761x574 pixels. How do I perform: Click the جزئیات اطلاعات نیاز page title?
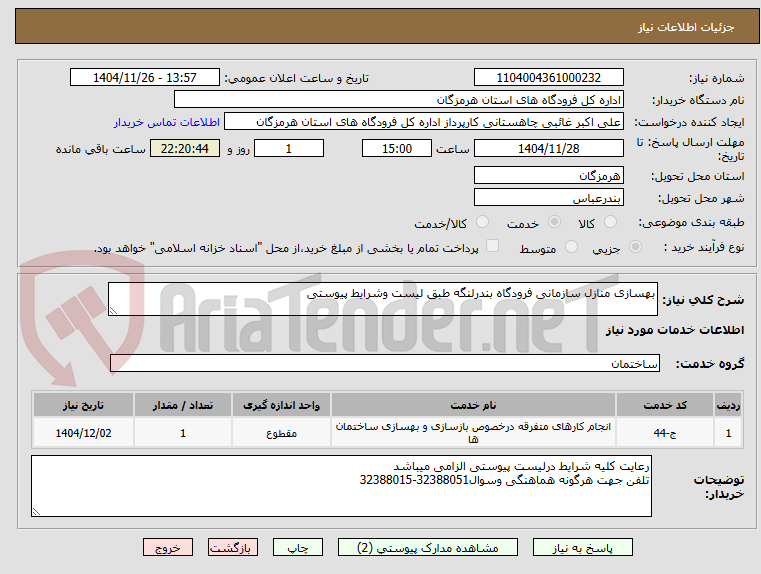[x=686, y=27]
